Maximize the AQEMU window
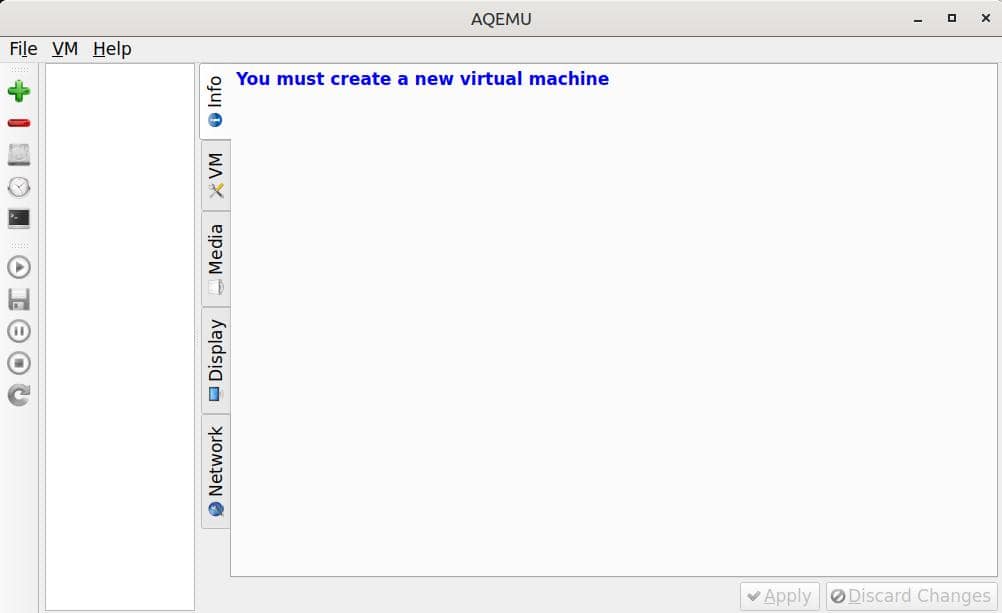1002x613 pixels. click(952, 19)
